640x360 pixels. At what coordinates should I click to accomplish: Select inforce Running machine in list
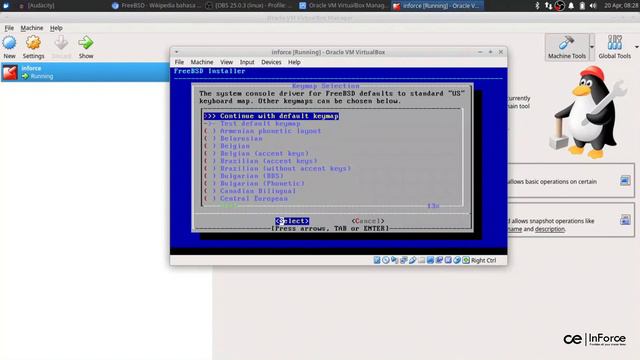tap(85, 72)
